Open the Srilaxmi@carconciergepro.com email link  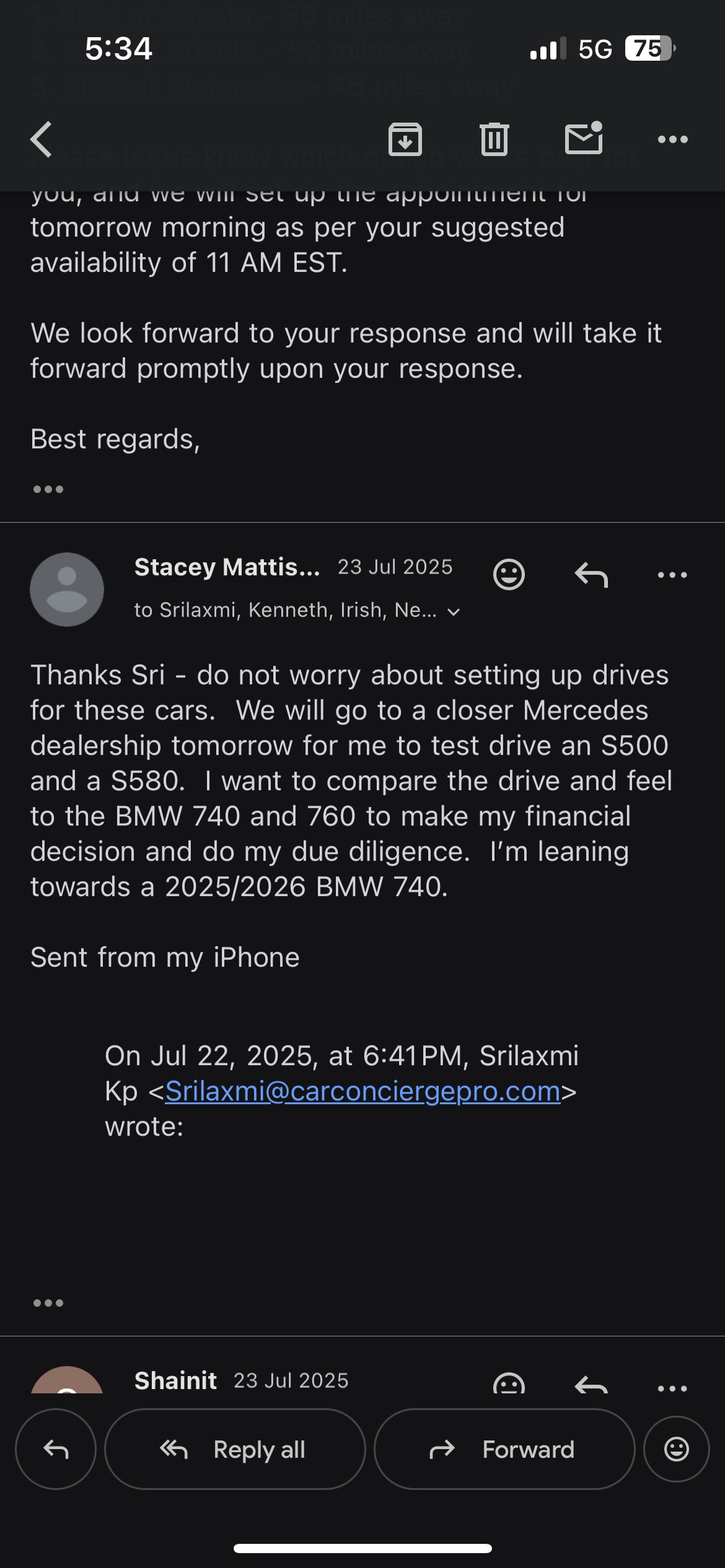point(362,1091)
